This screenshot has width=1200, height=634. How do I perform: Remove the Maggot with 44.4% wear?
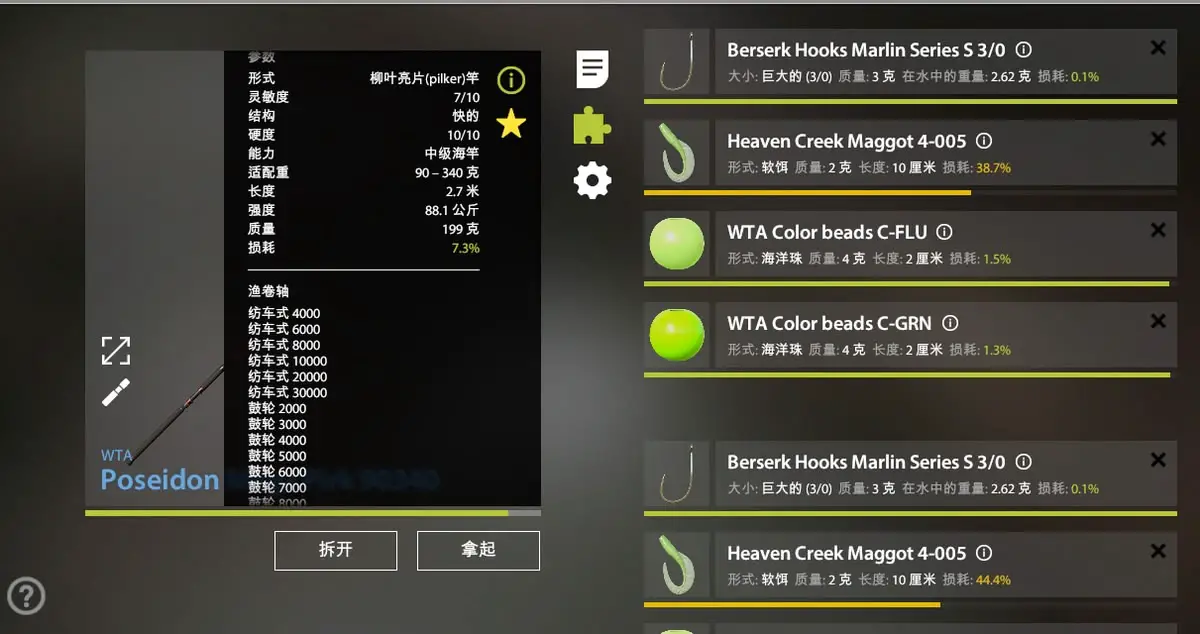click(x=1158, y=551)
